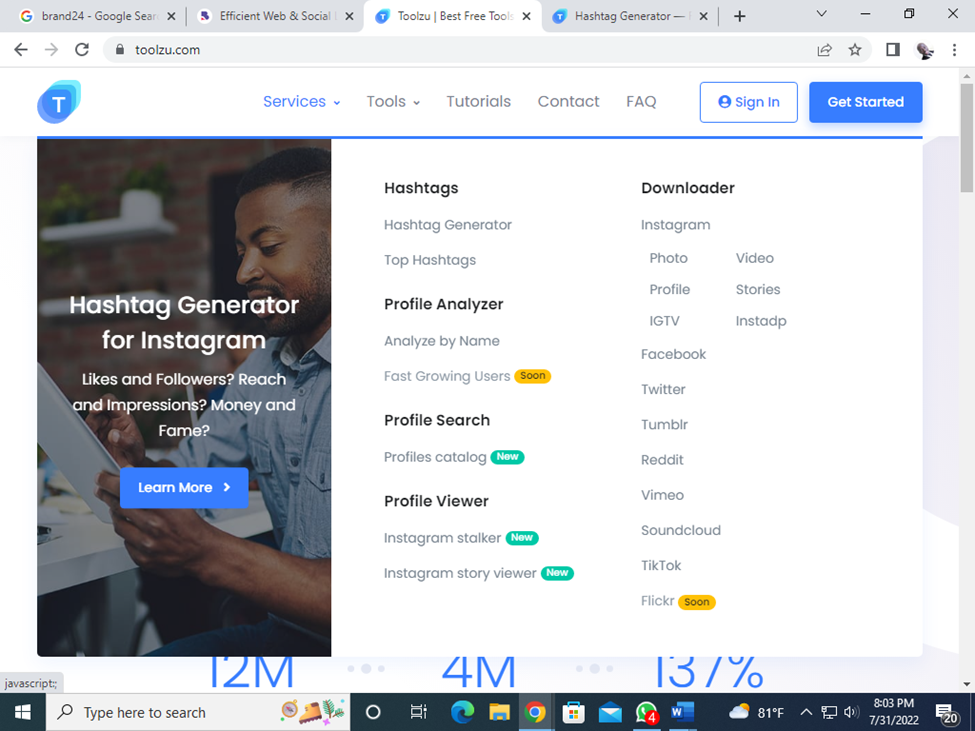Viewport: 975px width, 731px height.
Task: Click the Windows taskbar search box
Action: click(x=198, y=712)
